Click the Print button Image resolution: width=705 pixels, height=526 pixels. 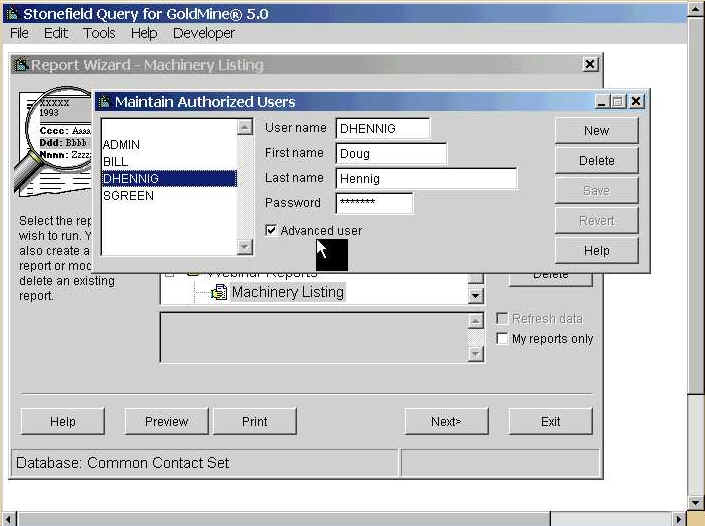pyautogui.click(x=254, y=422)
